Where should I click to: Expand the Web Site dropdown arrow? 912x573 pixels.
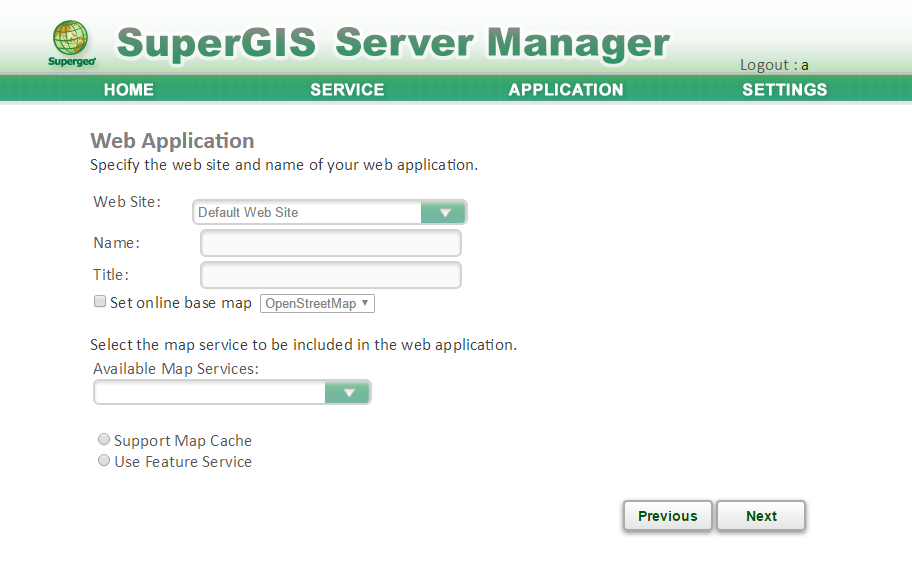pyautogui.click(x=444, y=212)
